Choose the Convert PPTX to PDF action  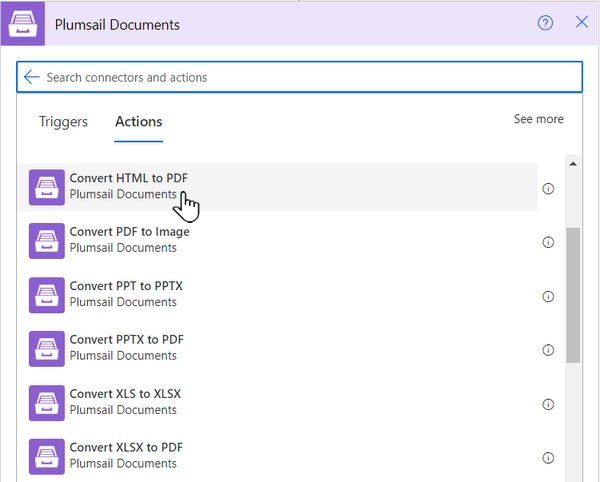[278, 349]
